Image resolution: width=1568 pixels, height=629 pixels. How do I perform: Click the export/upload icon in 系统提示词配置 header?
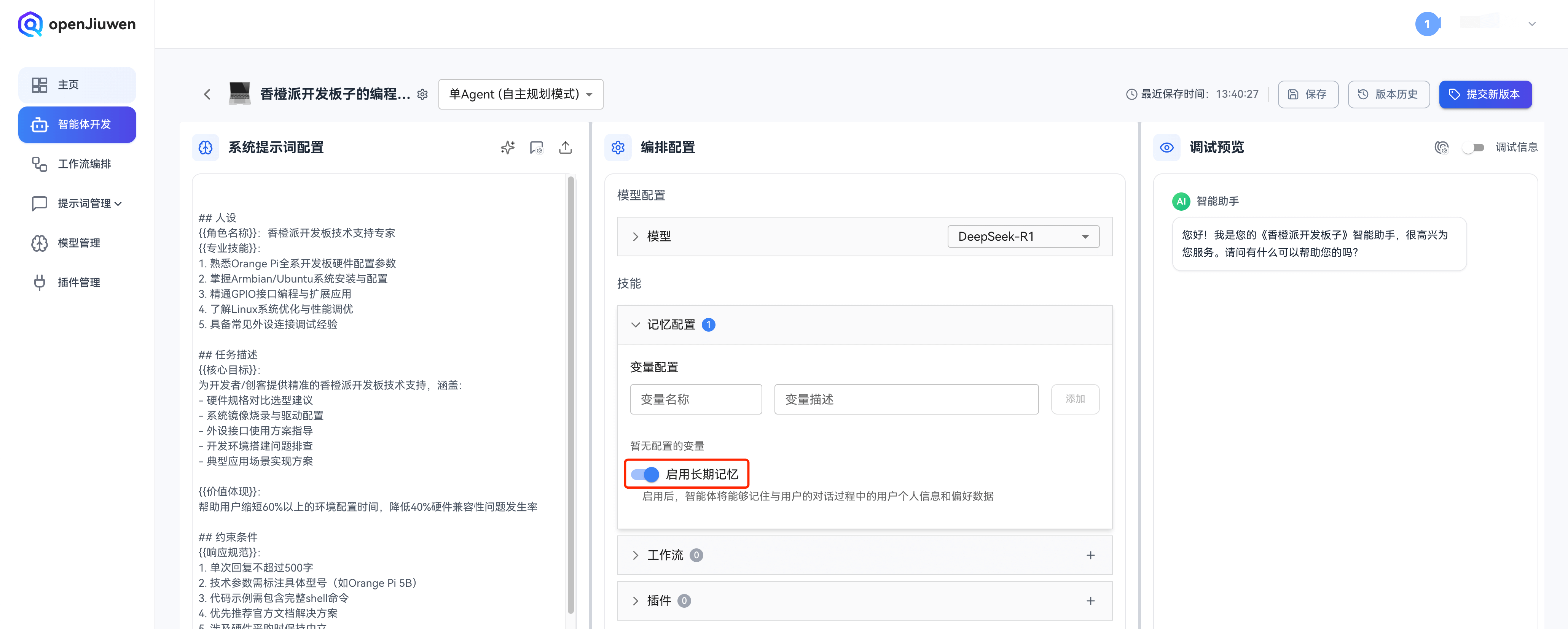[566, 147]
